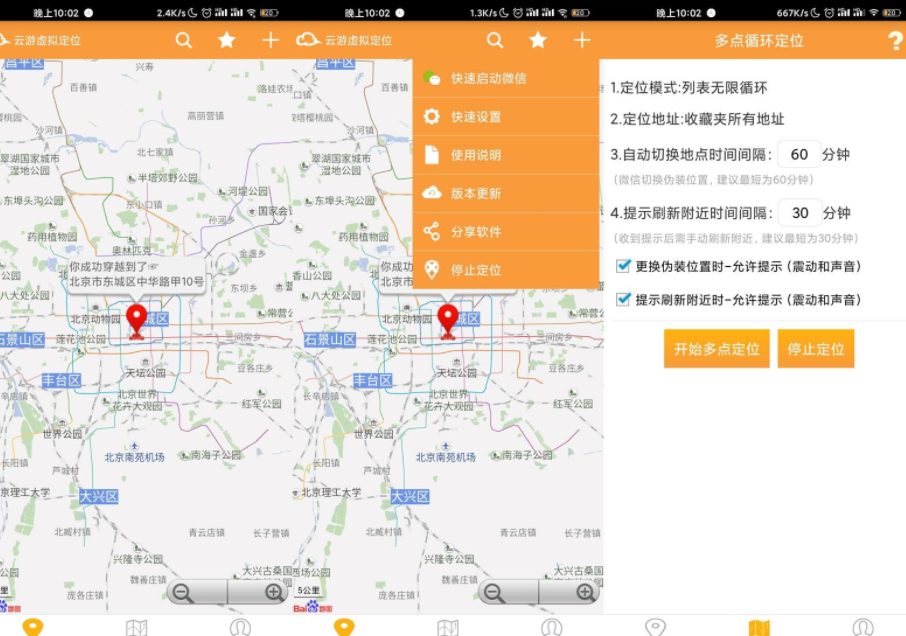The image size is (906, 636).
Task: Click the red location pin on left map
Action: click(136, 321)
